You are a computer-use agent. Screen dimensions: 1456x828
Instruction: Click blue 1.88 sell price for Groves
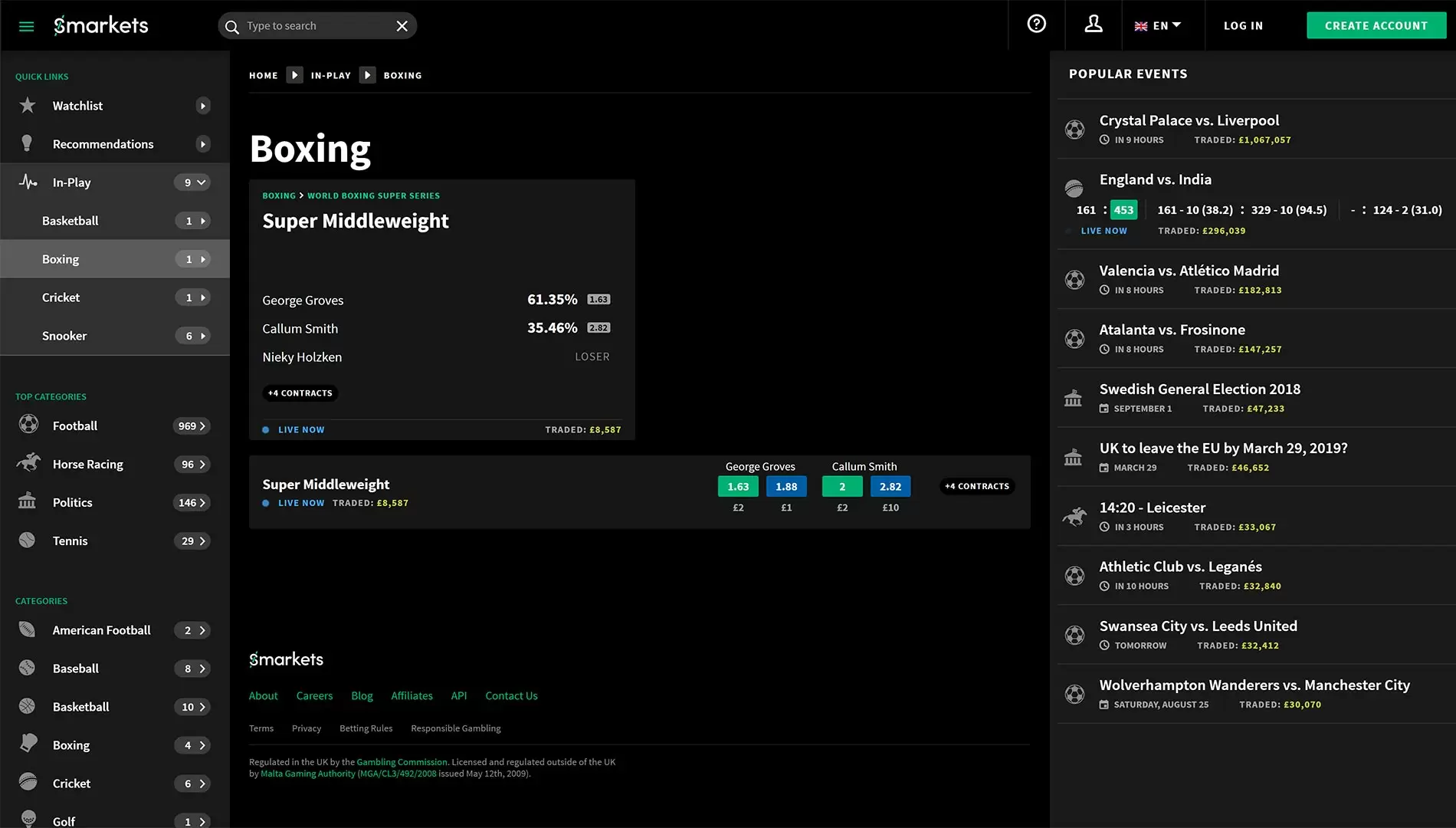[786, 486]
